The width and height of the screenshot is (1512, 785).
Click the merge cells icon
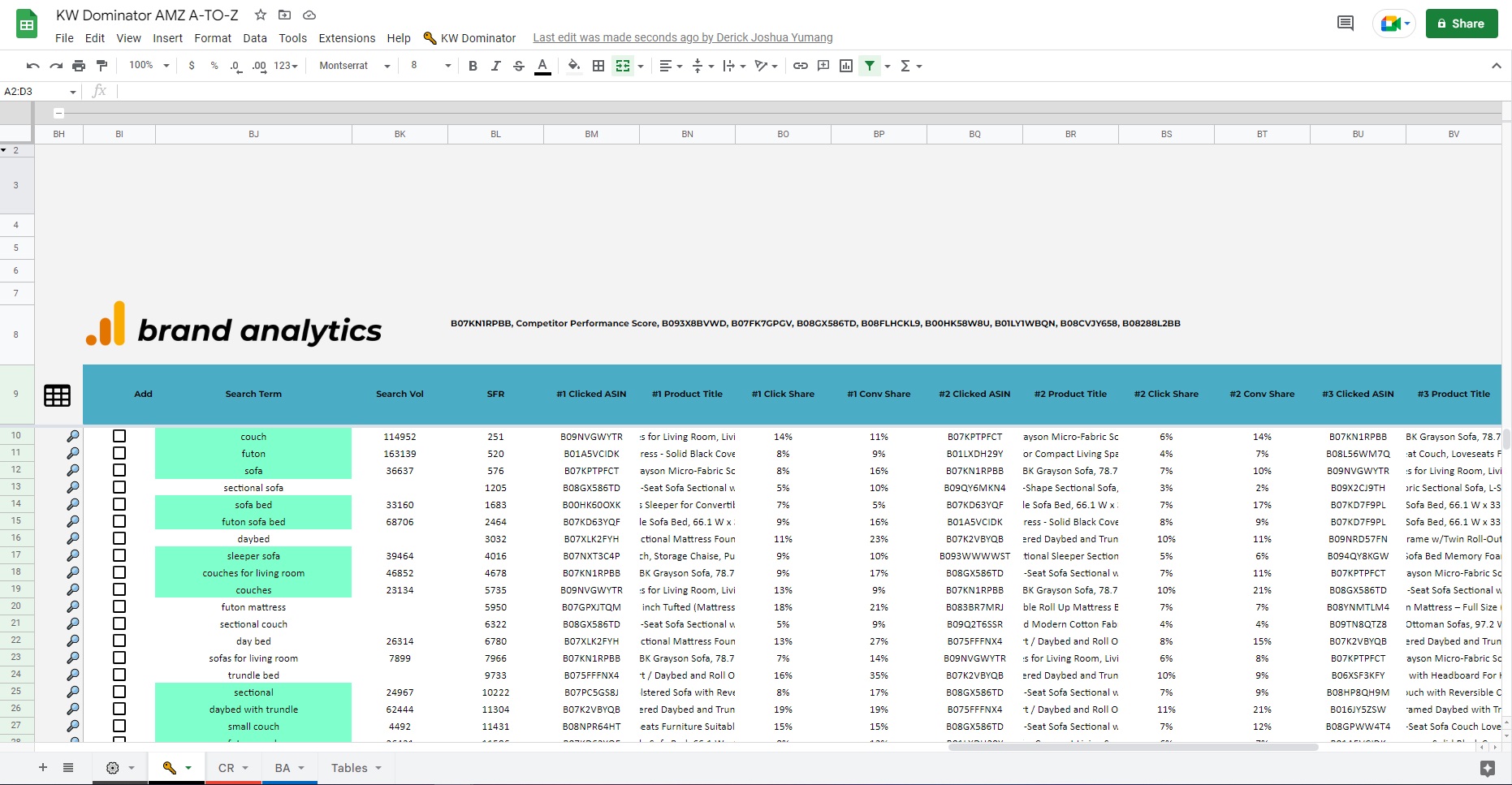click(x=623, y=66)
